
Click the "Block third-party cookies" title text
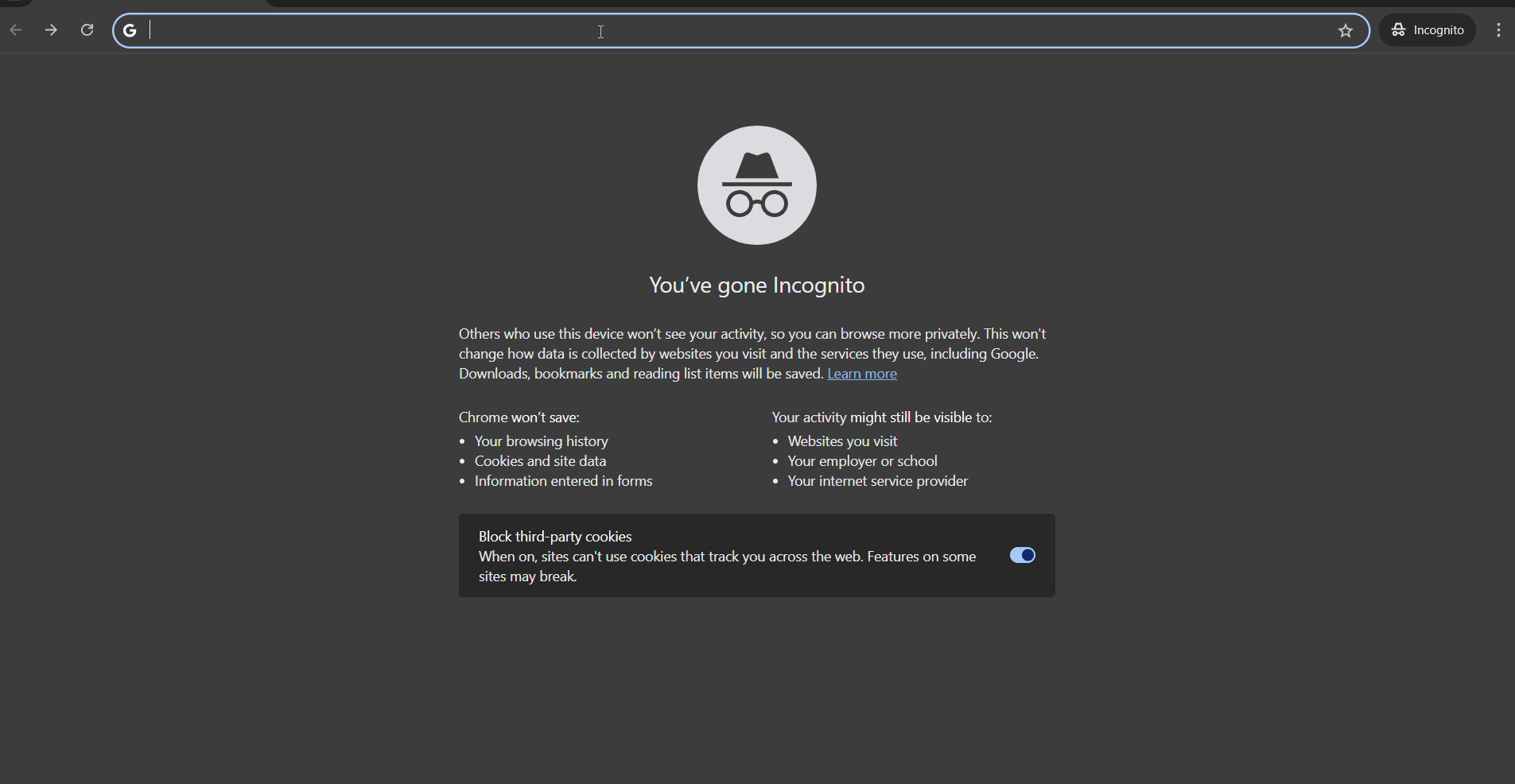click(555, 537)
